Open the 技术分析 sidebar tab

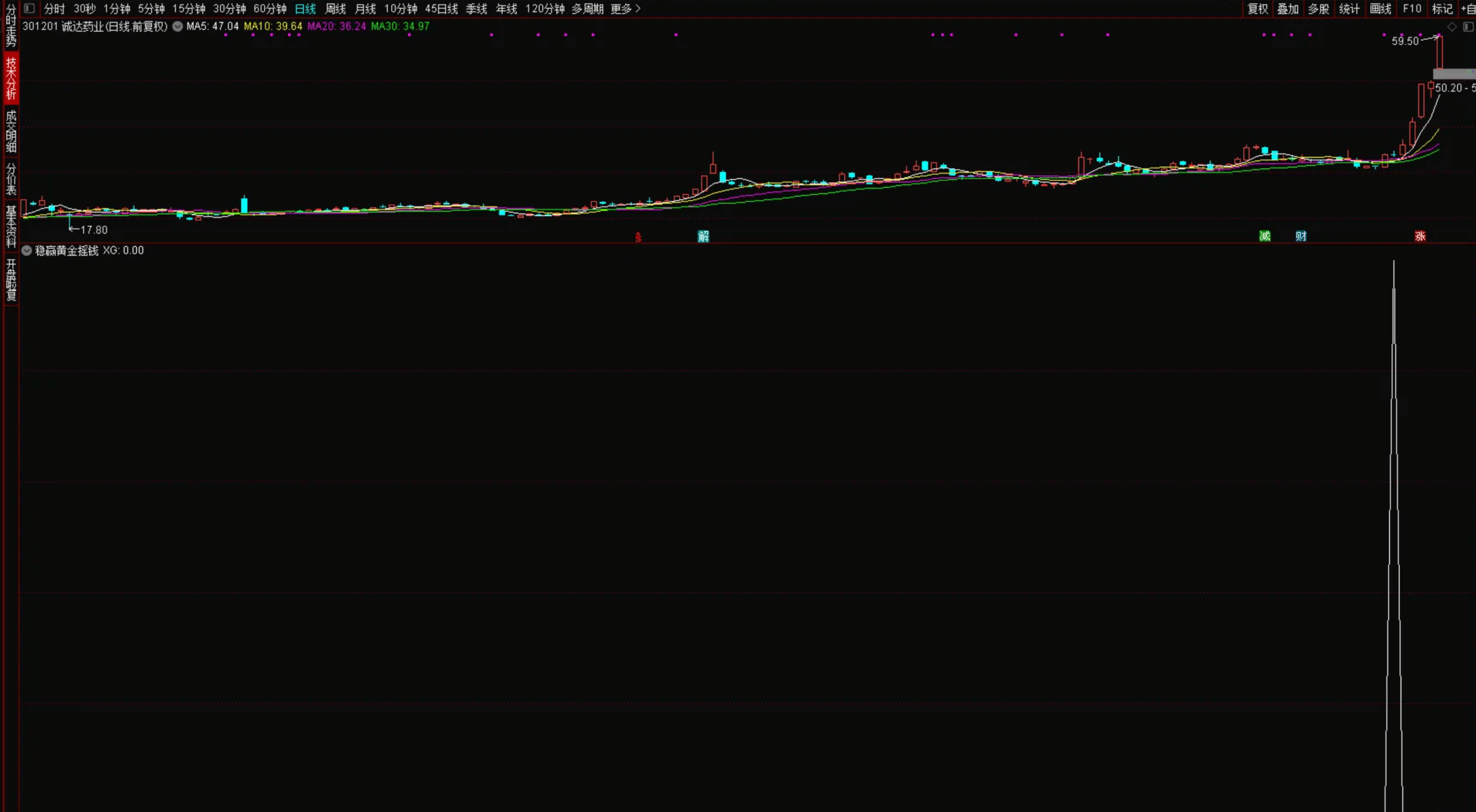tap(11, 78)
